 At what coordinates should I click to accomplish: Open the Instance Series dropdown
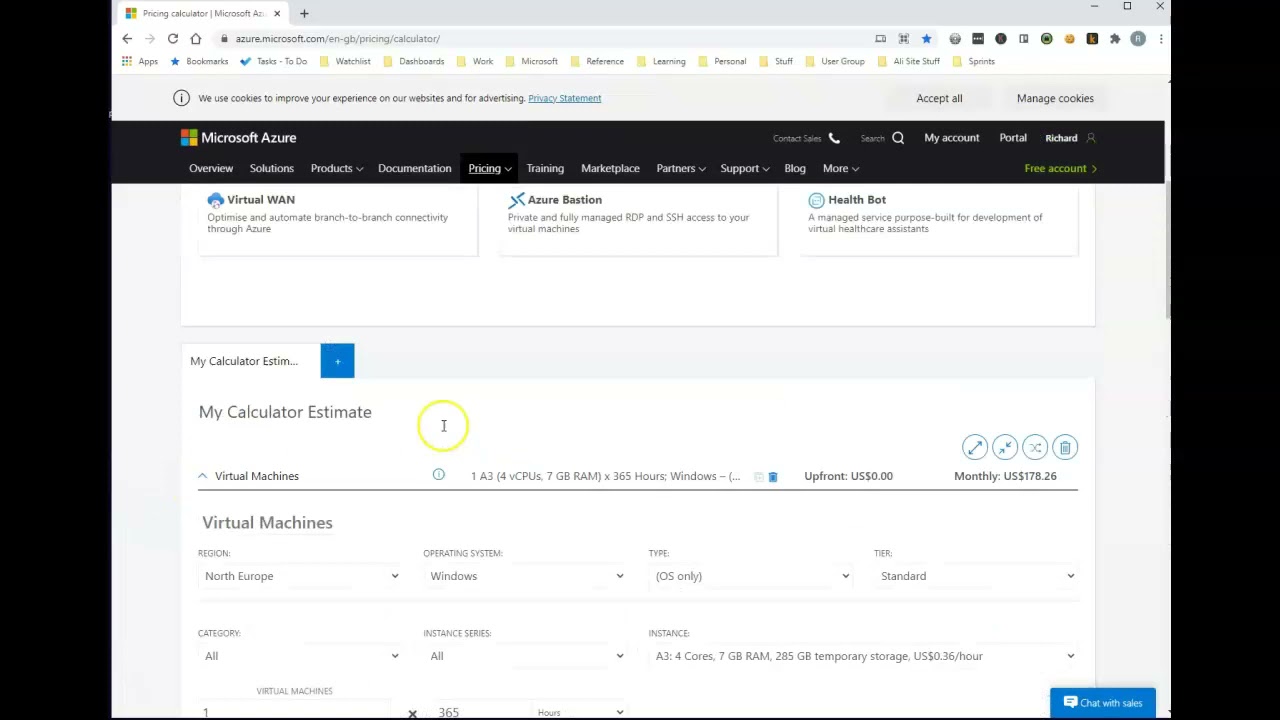(x=526, y=656)
